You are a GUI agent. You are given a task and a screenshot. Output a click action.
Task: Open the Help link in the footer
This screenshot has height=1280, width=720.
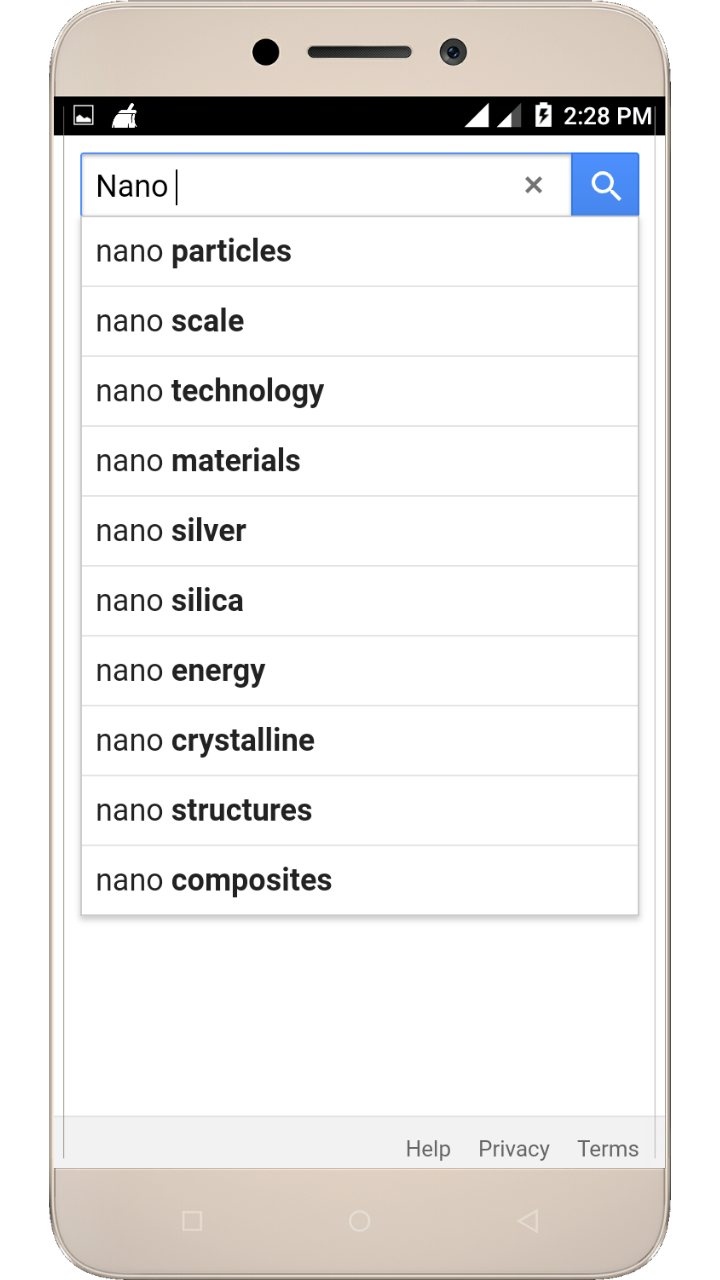point(428,1149)
